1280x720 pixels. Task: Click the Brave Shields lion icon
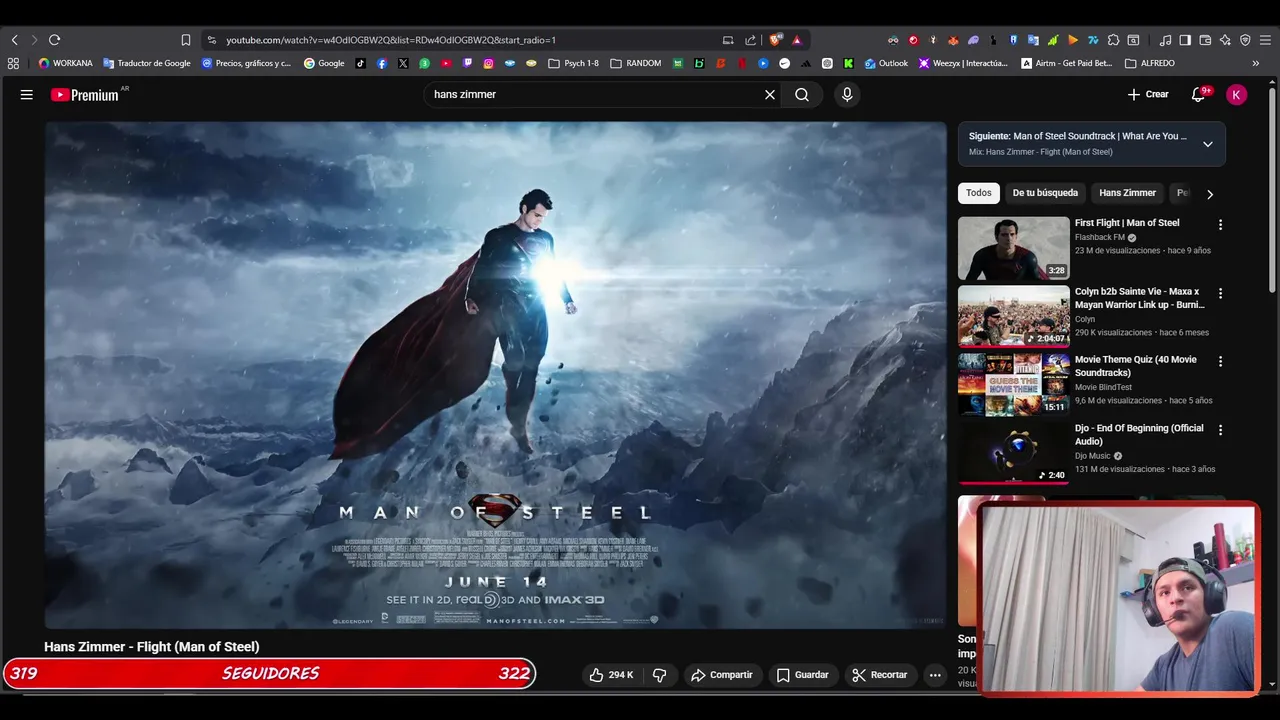click(x=775, y=40)
